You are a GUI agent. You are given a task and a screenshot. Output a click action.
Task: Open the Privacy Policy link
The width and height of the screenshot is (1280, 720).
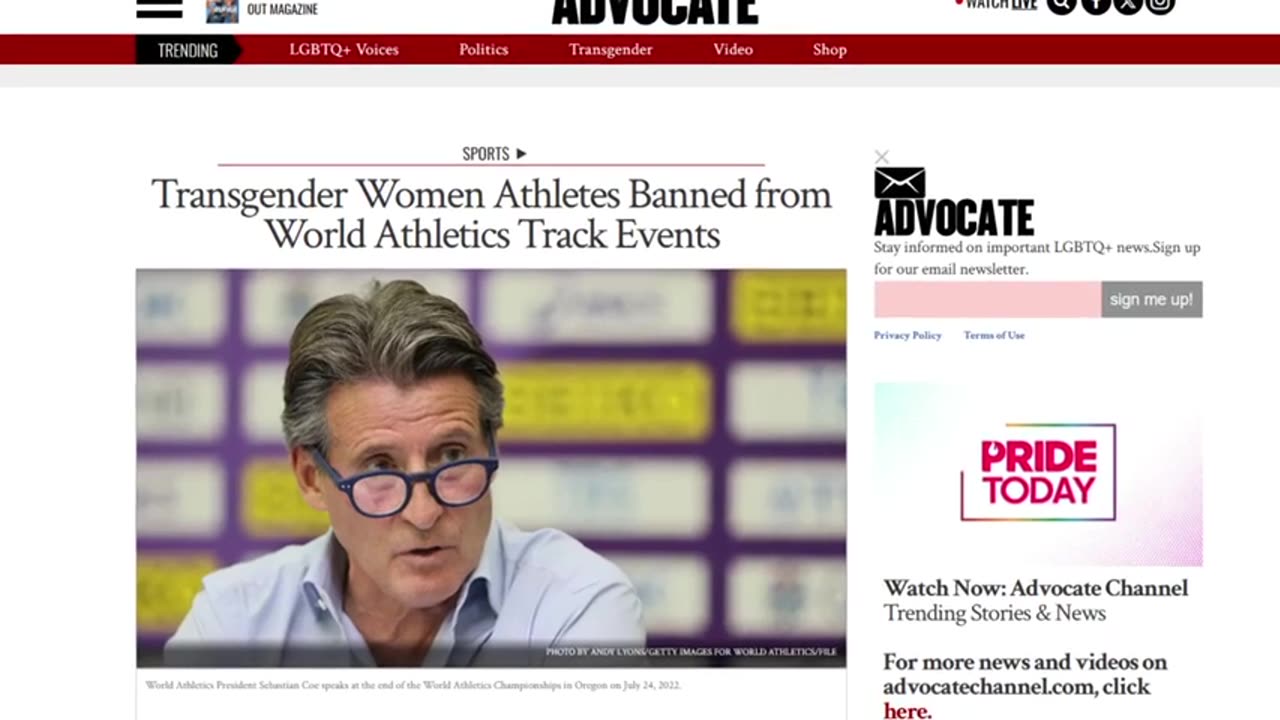click(x=908, y=335)
